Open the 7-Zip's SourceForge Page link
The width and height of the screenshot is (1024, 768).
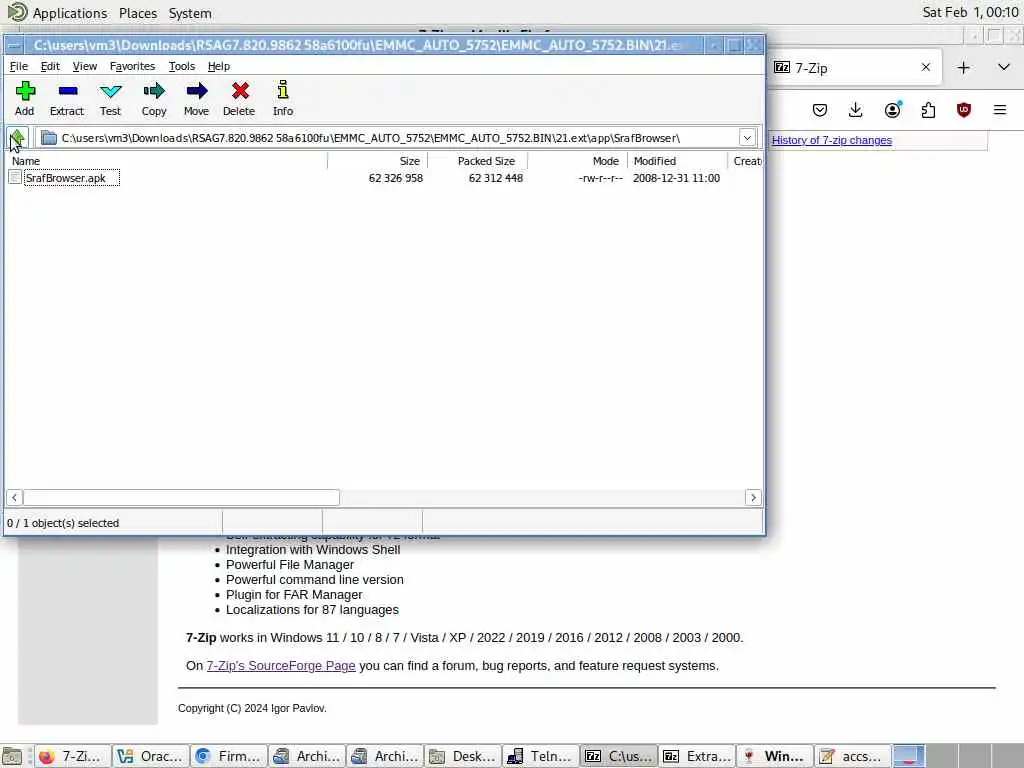[281, 665]
